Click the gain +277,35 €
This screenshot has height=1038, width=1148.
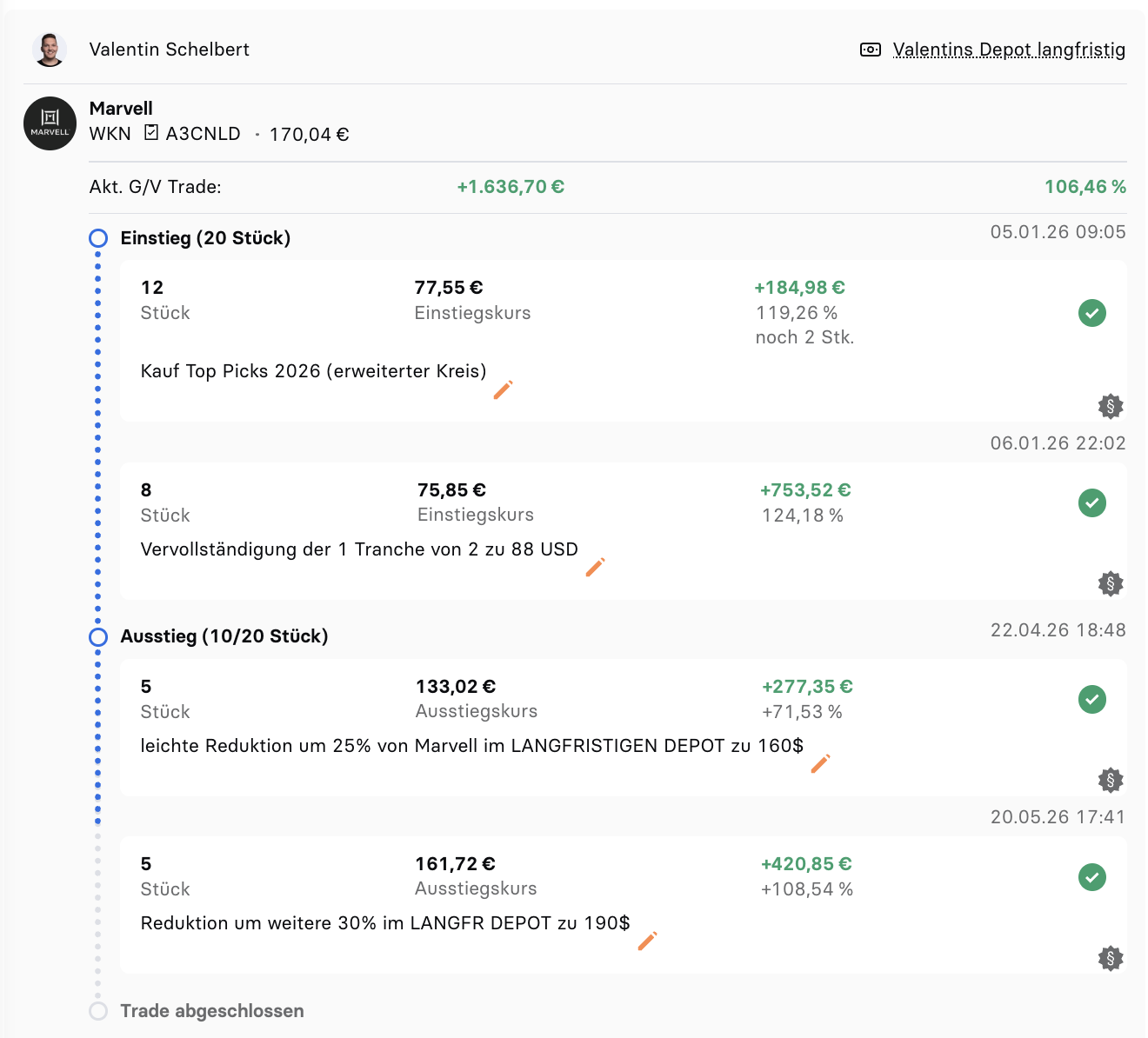(807, 687)
